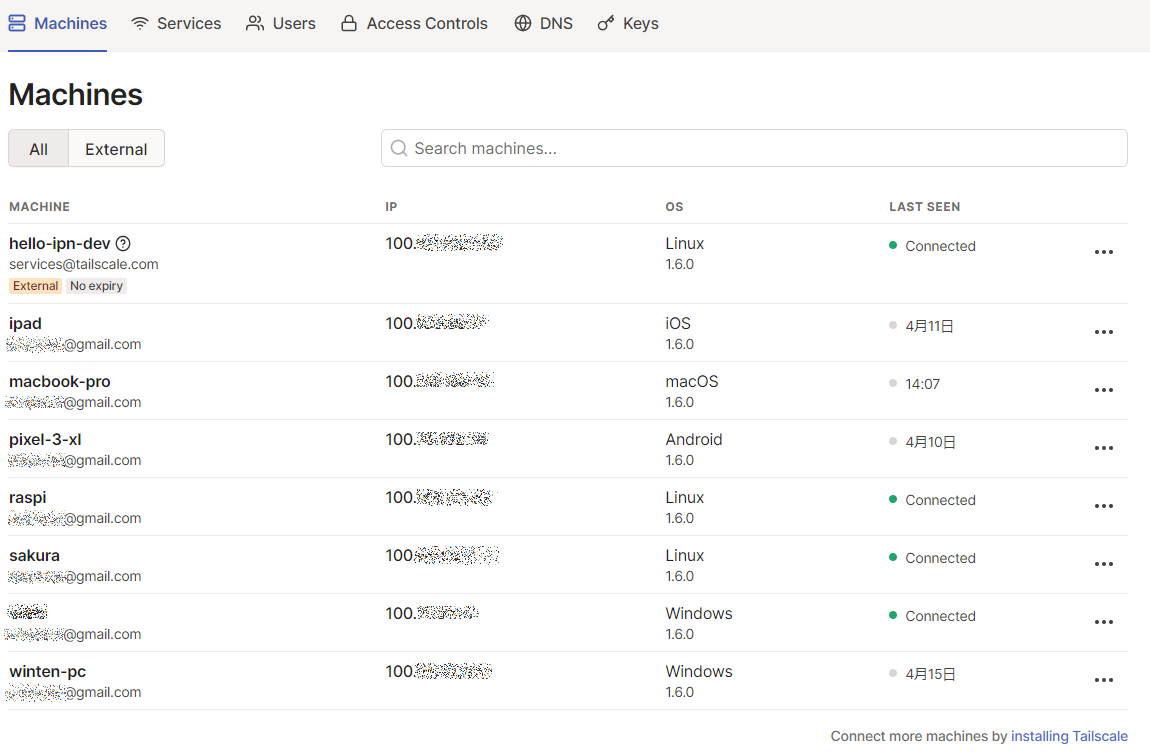1150x755 pixels.
Task: Open the winten-pc machine
Action: click(x=47, y=671)
